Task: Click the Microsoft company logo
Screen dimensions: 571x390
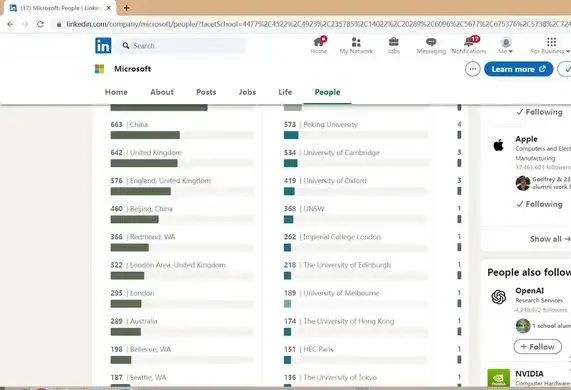Action: pyautogui.click(x=99, y=69)
